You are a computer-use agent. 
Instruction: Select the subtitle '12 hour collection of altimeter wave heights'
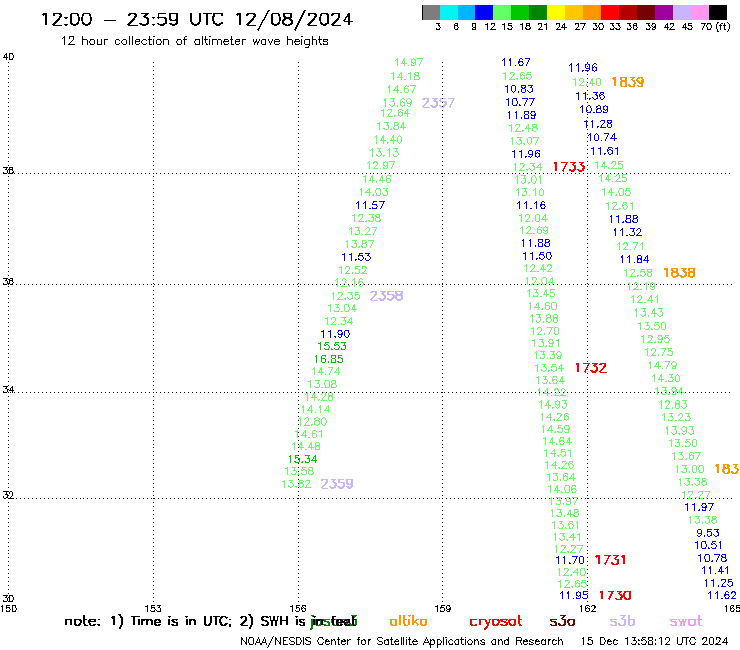pos(194,41)
